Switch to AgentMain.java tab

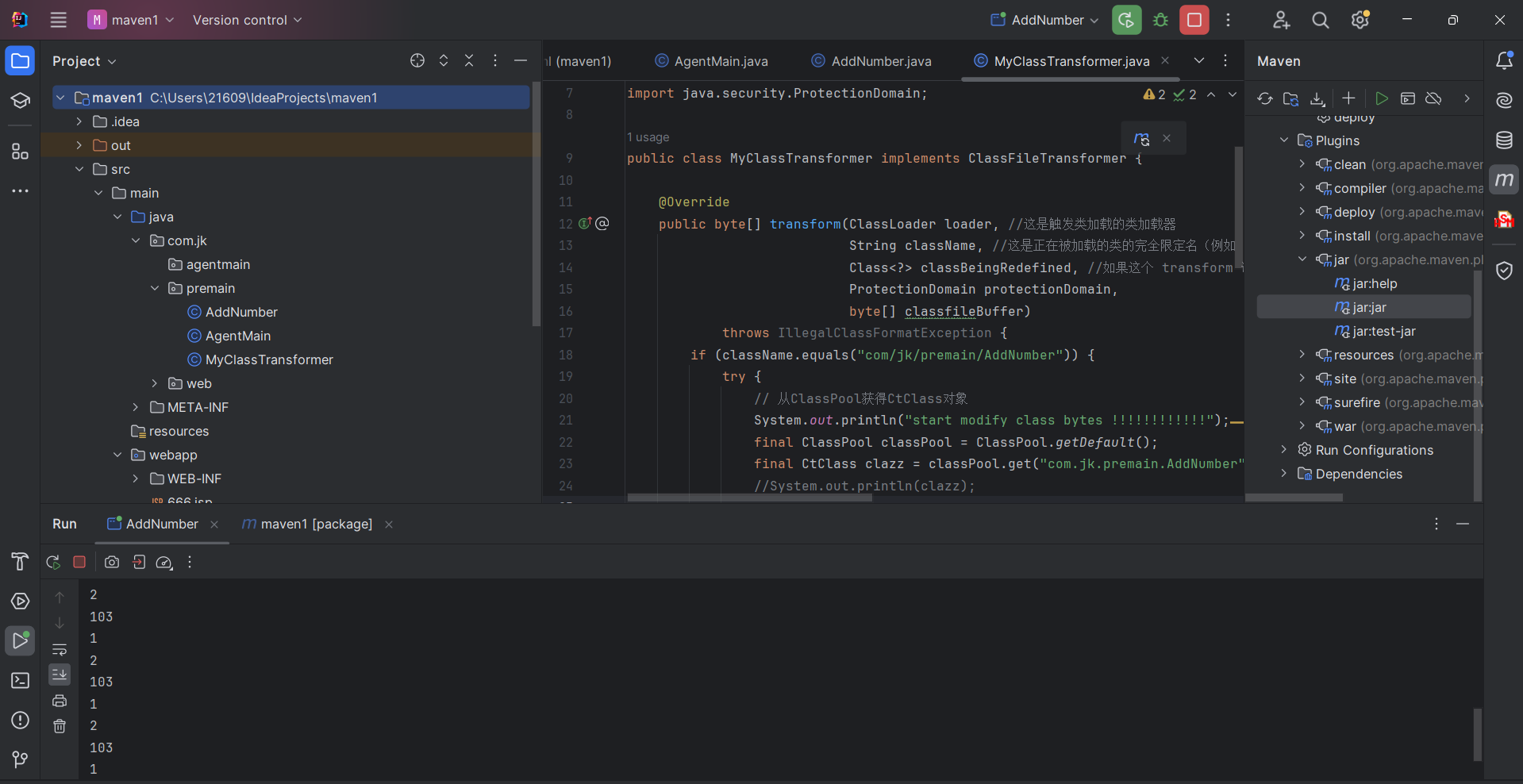712,61
